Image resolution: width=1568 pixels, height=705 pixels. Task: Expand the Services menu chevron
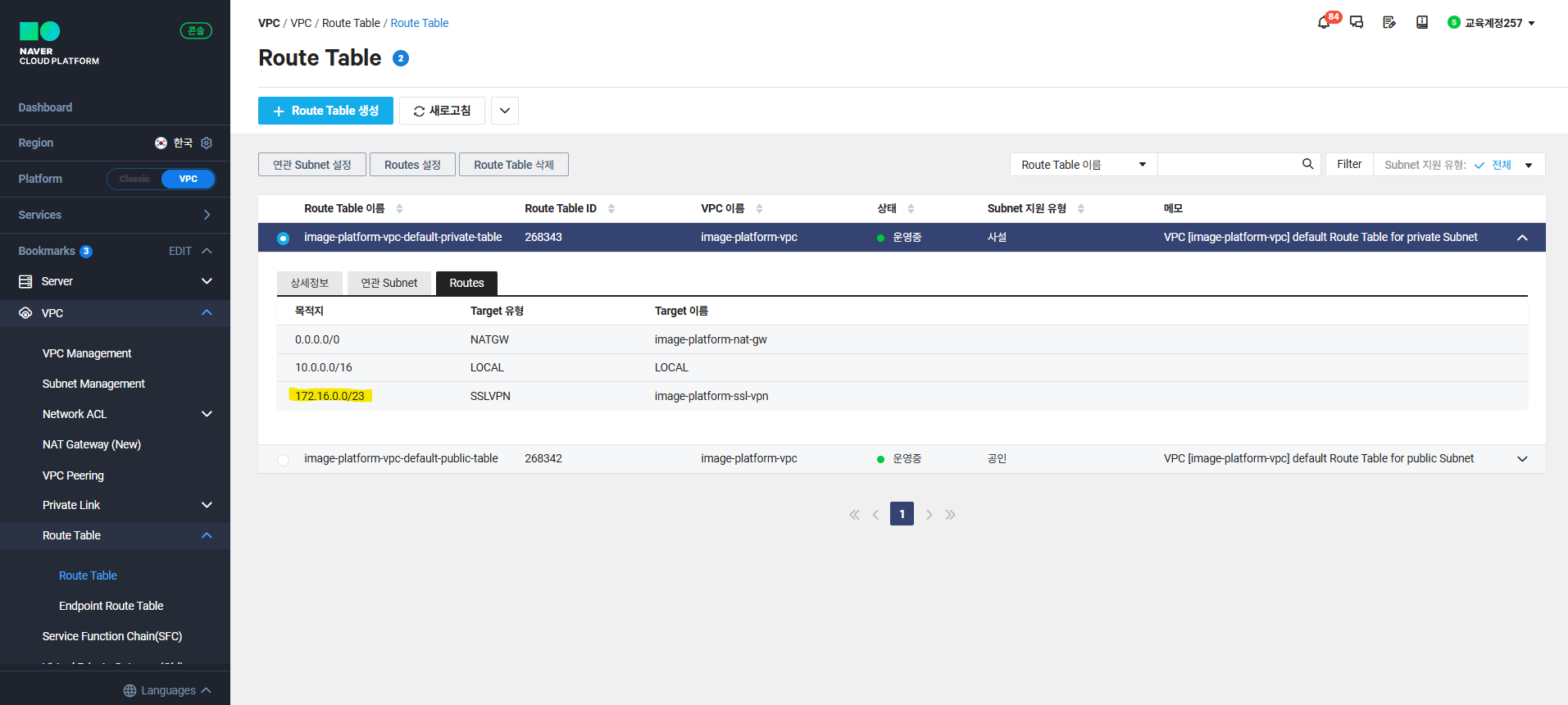click(207, 215)
